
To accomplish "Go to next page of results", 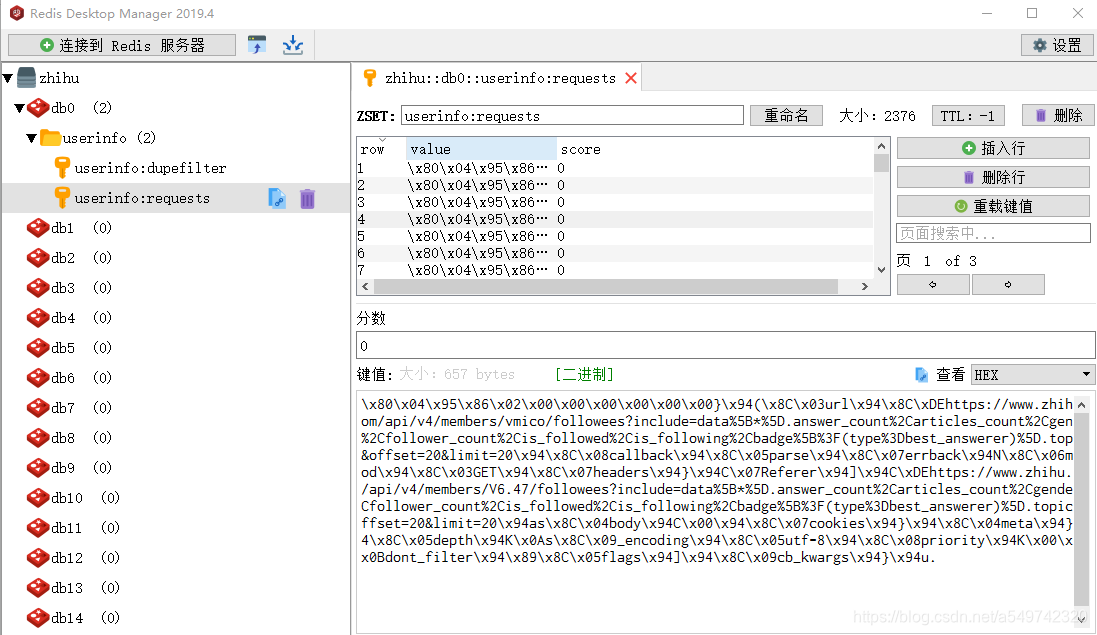I will click(x=1008, y=285).
